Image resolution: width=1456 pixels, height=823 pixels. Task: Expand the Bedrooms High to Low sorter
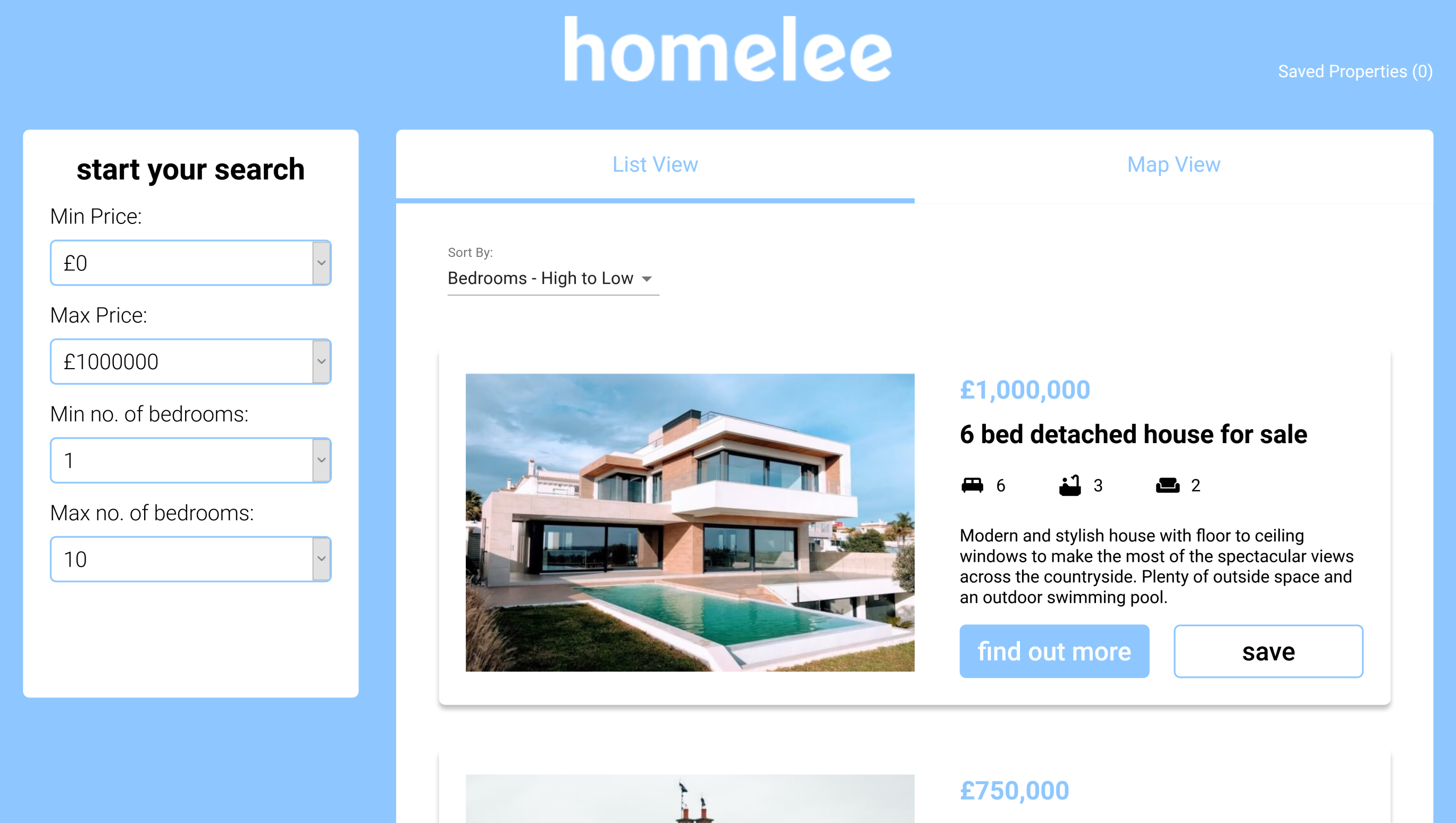(551, 278)
